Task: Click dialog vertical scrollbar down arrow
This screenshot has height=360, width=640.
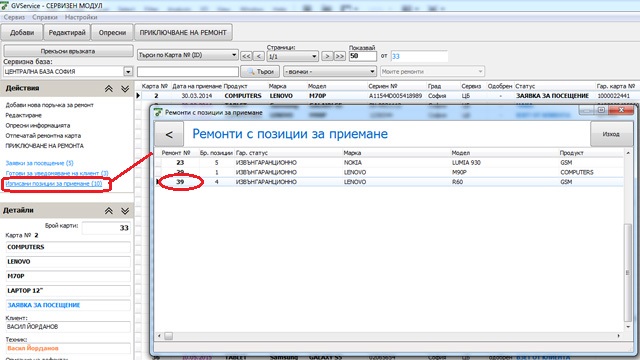Action: pyautogui.click(x=628, y=327)
